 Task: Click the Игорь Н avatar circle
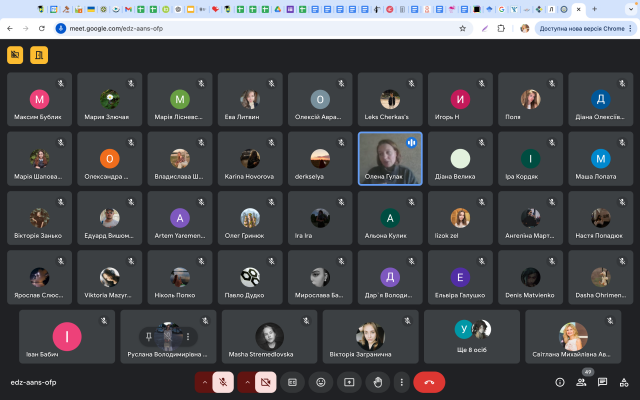tap(460, 99)
